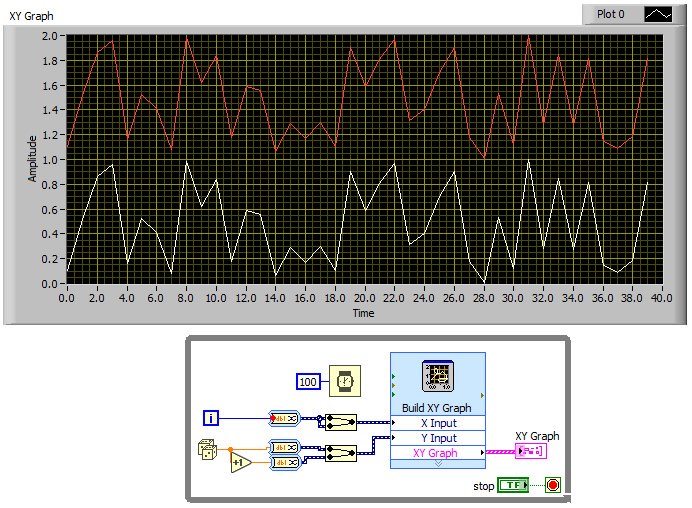
Task: Click the loop condition stop terminal
Action: pyautogui.click(x=553, y=486)
